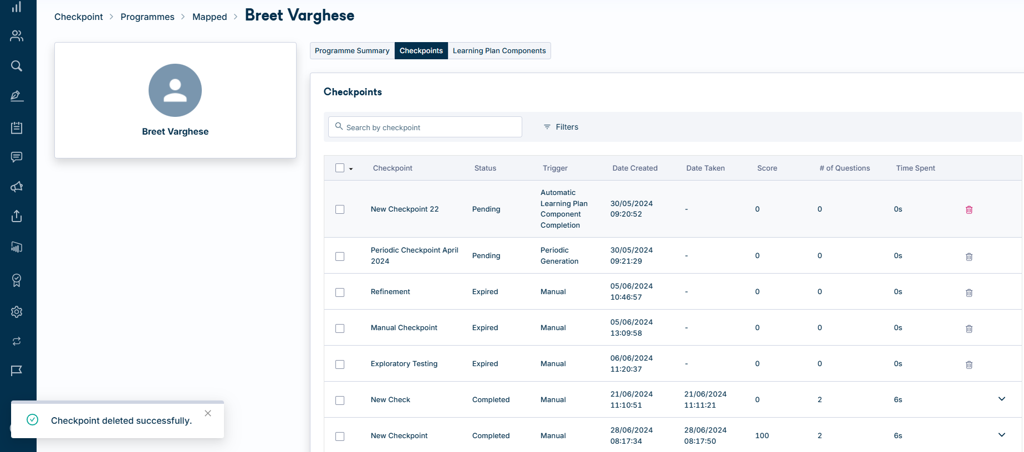Click date taken 21/06/2024 11:11:21
The width and height of the screenshot is (1024, 452).
705,399
